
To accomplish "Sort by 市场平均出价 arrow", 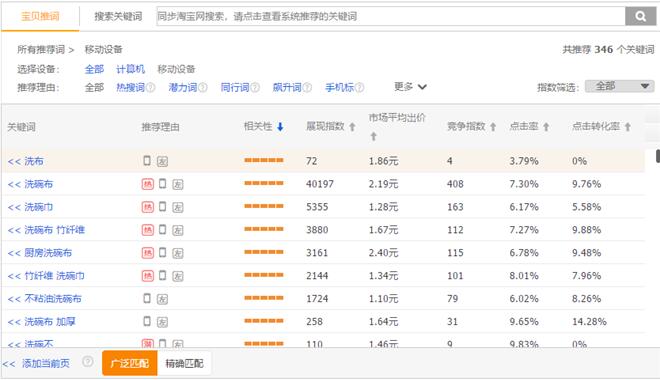I will [x=373, y=136].
